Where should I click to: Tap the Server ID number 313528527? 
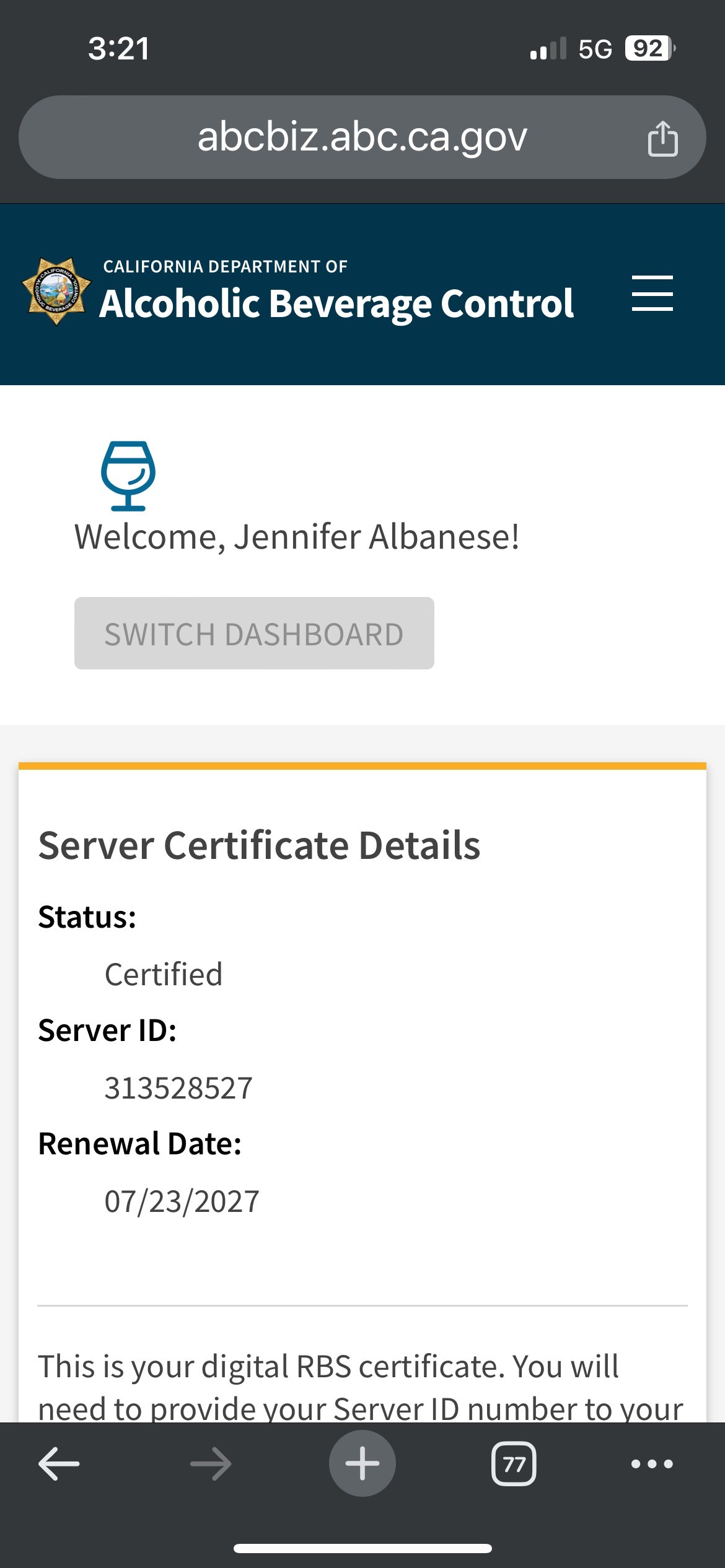178,1088
